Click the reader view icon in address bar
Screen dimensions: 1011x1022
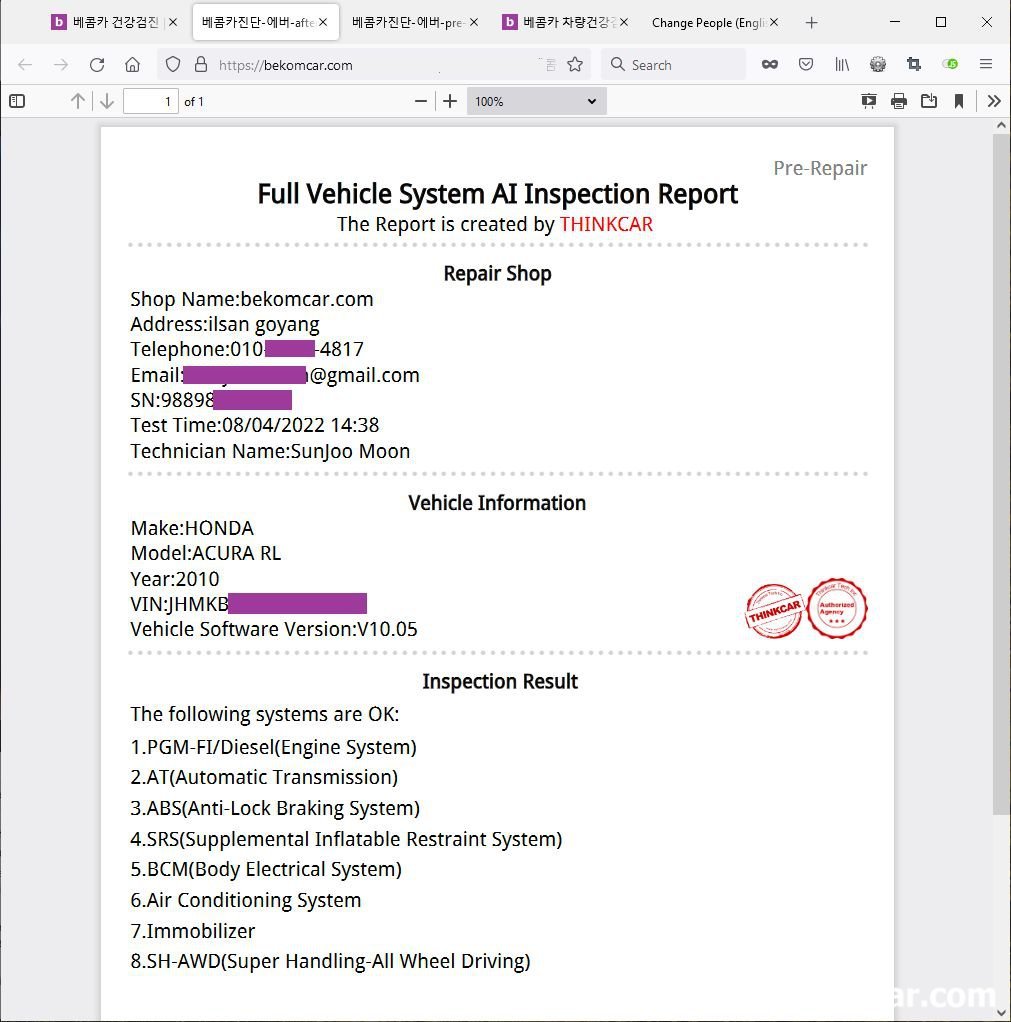click(x=549, y=65)
